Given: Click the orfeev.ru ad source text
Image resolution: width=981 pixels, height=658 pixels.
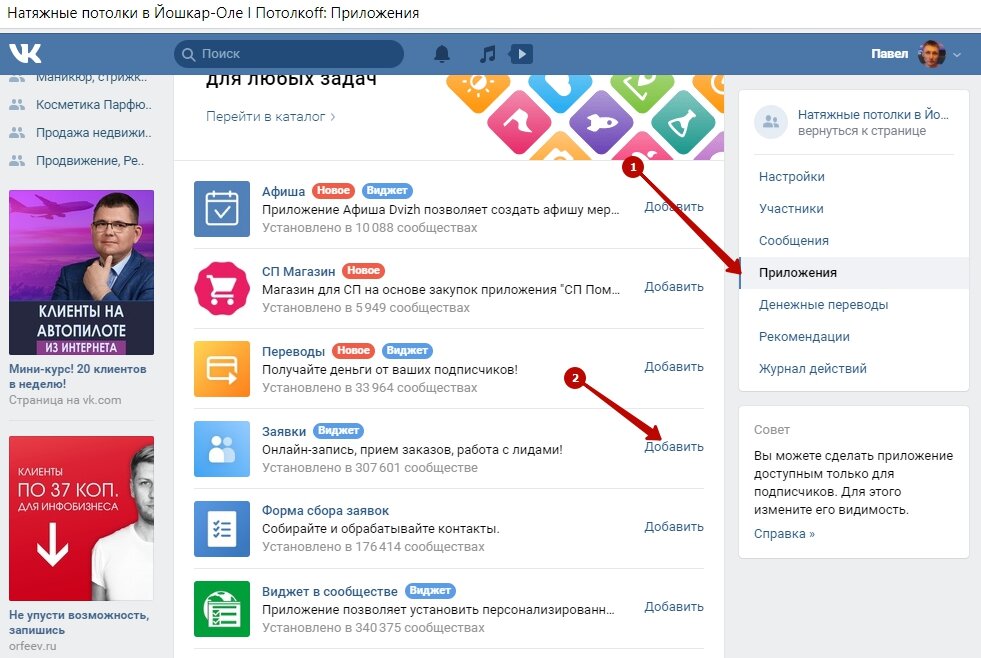Looking at the screenshot, I should click(x=33, y=646).
